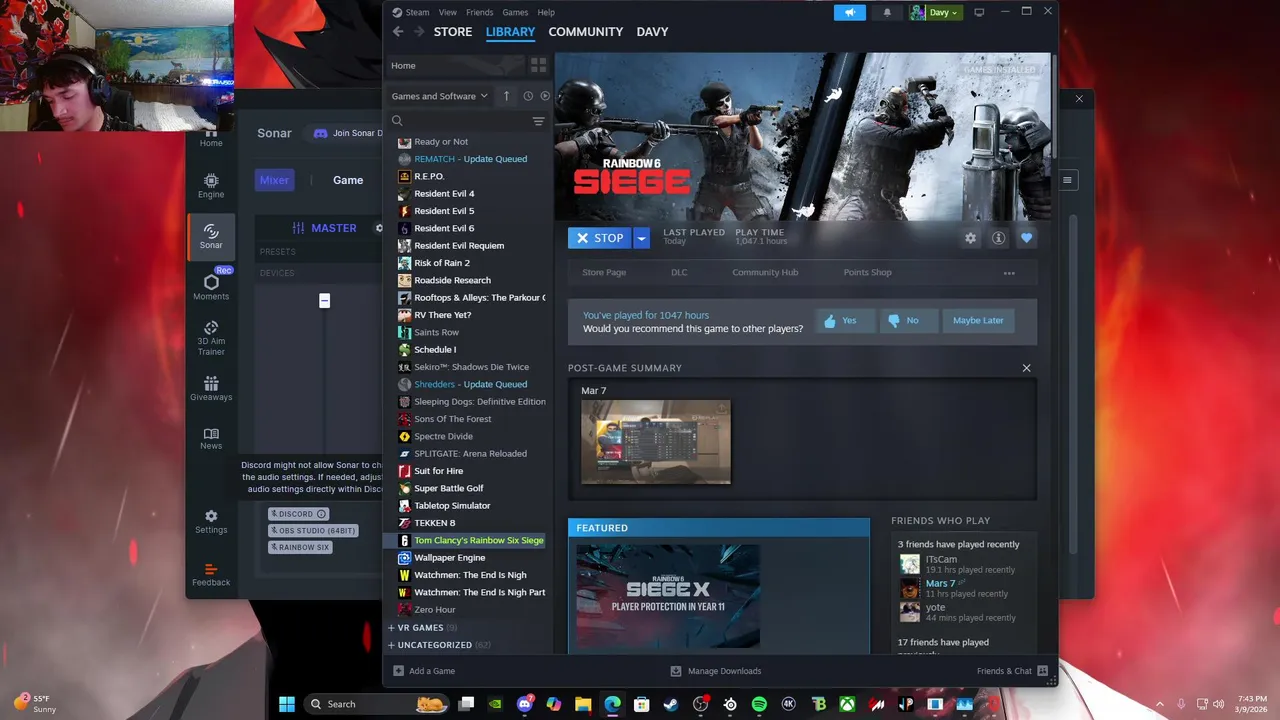Click the Steam forward navigation arrow

(x=419, y=32)
